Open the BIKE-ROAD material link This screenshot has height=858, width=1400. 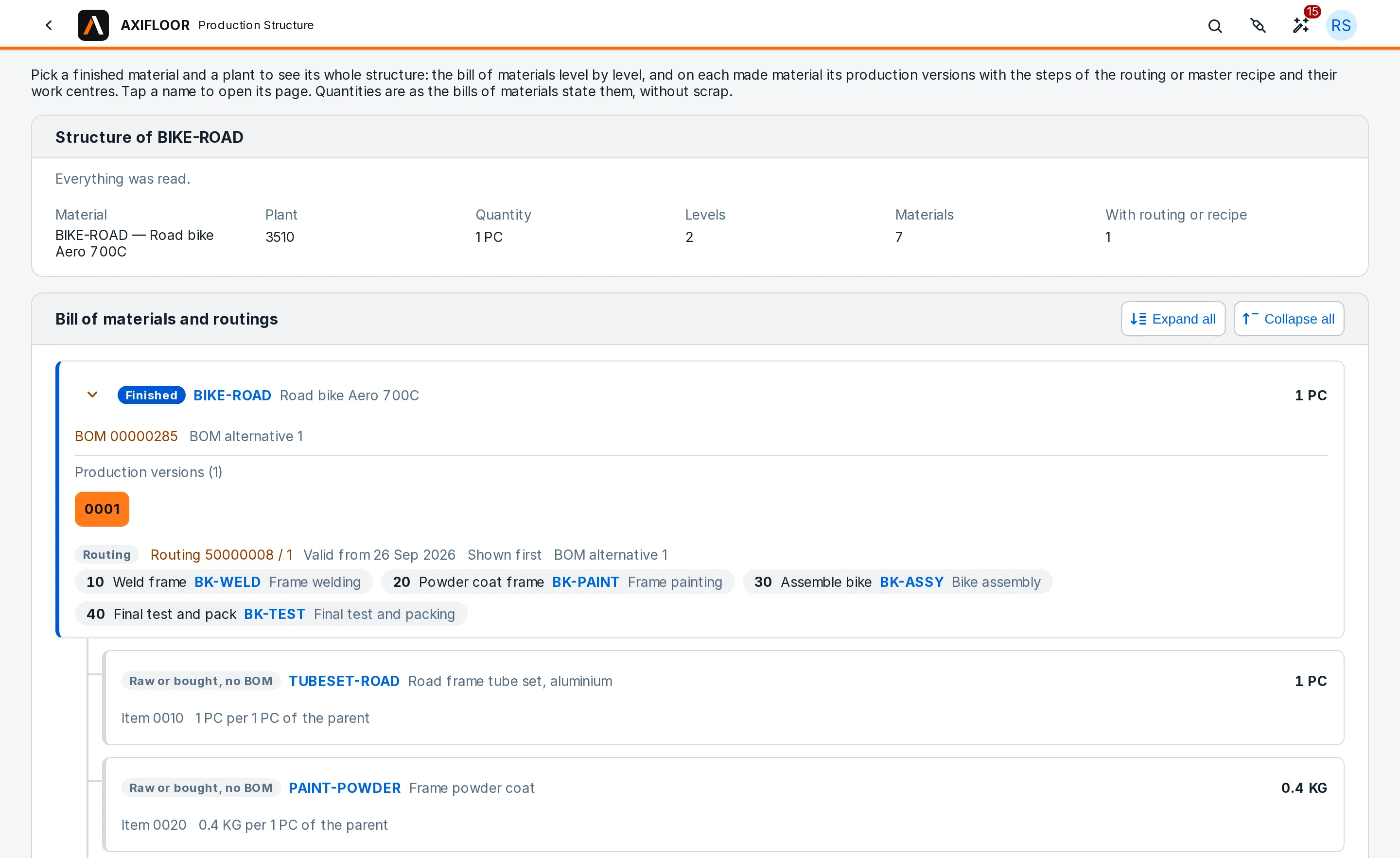point(232,395)
